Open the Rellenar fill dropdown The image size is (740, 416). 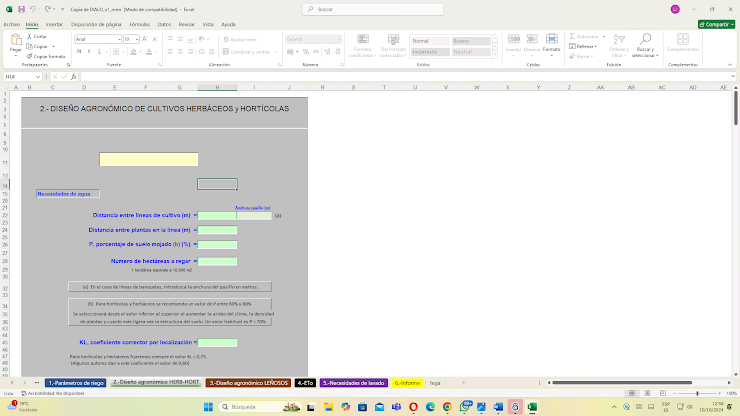click(x=598, y=46)
